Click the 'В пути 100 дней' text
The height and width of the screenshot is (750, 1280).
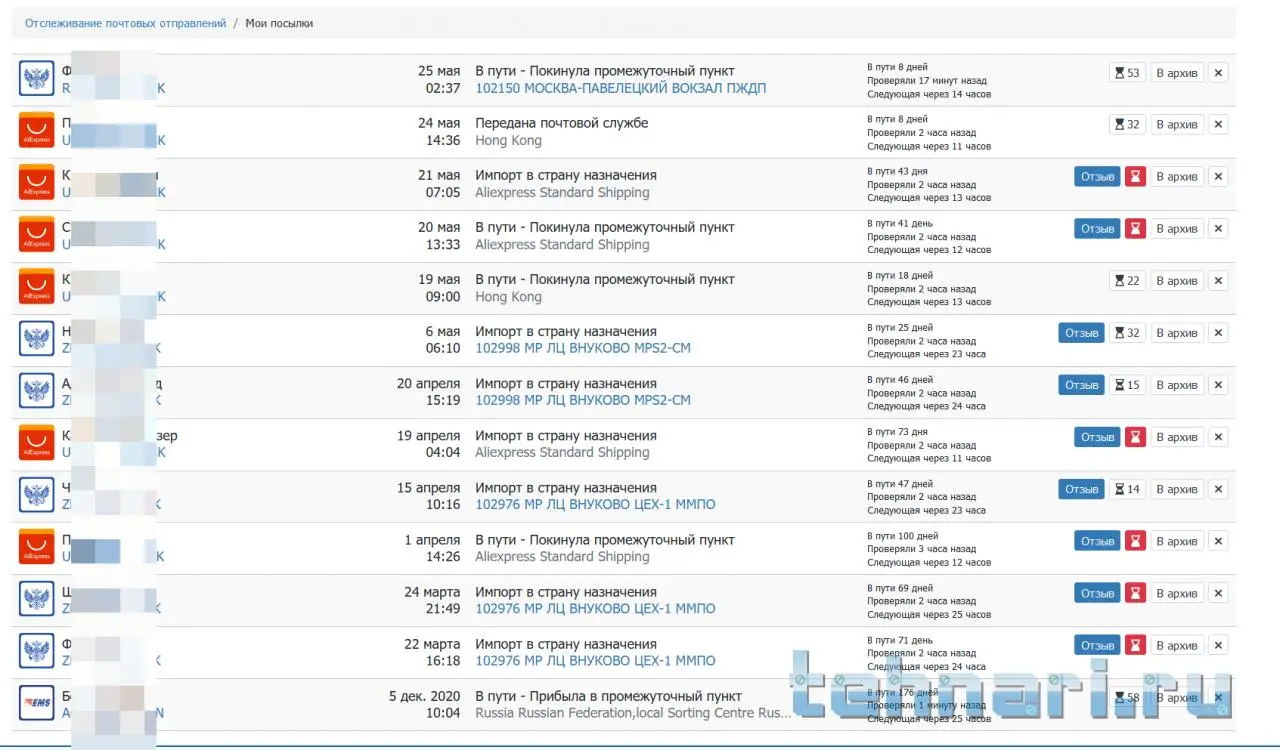(902, 536)
